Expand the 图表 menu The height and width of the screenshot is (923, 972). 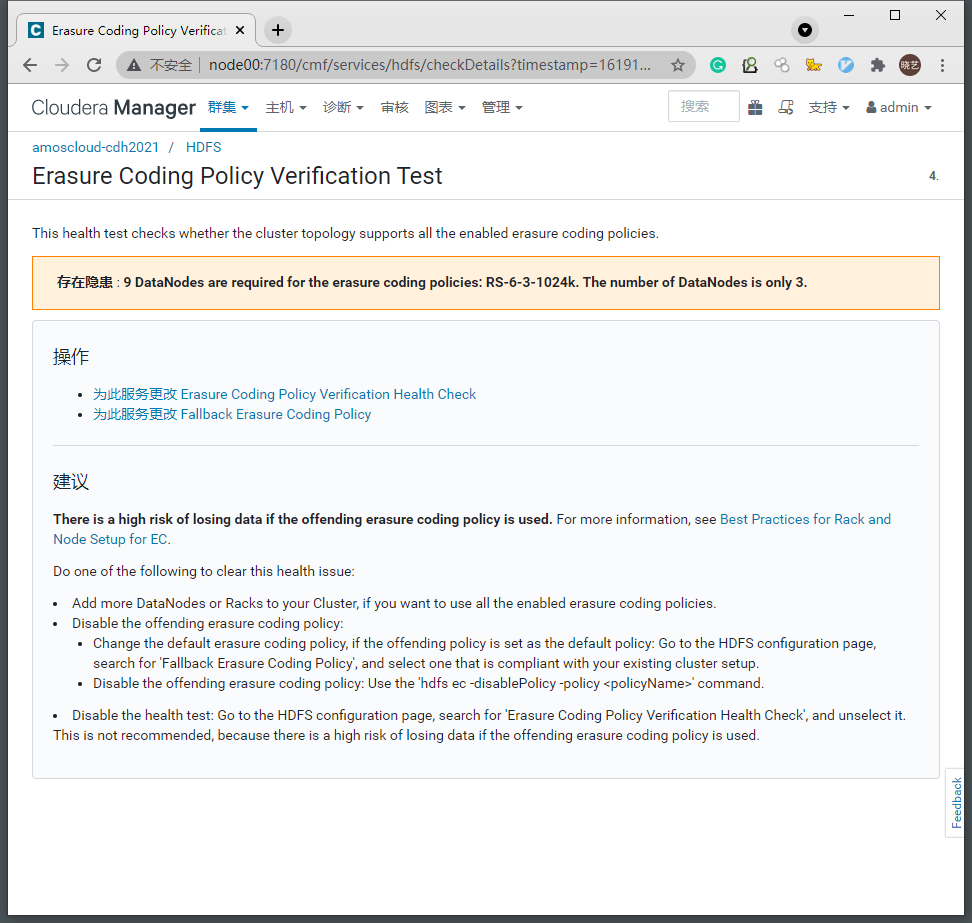(444, 107)
